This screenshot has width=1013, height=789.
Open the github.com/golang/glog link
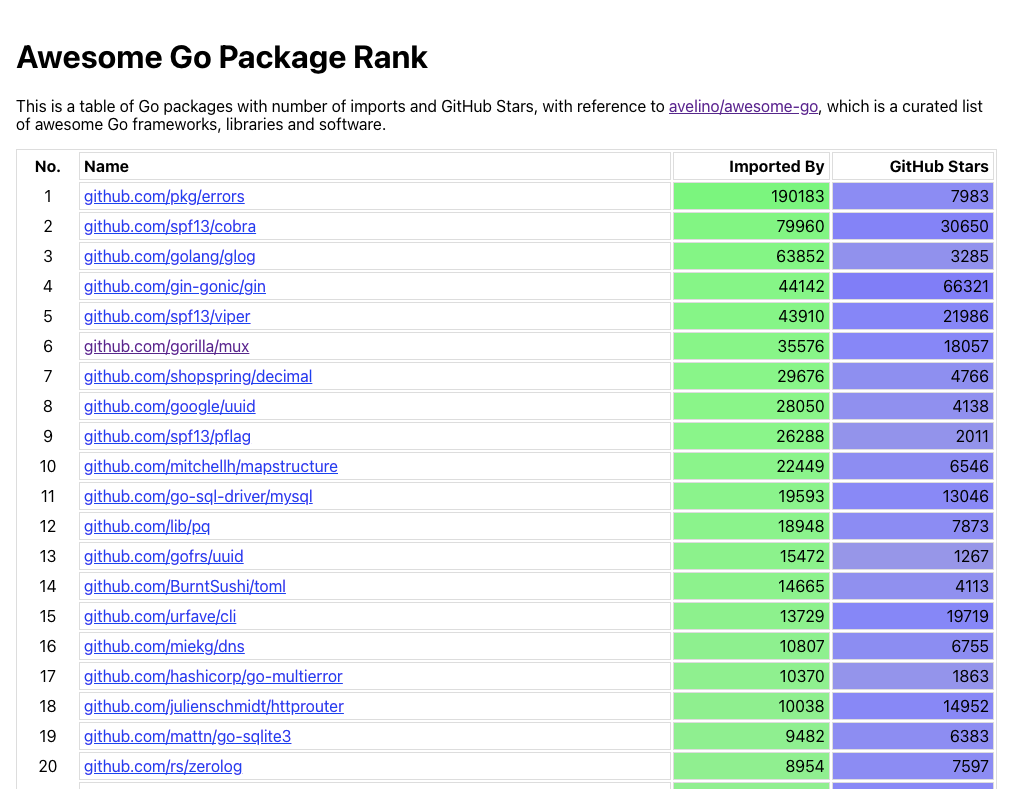click(x=169, y=256)
